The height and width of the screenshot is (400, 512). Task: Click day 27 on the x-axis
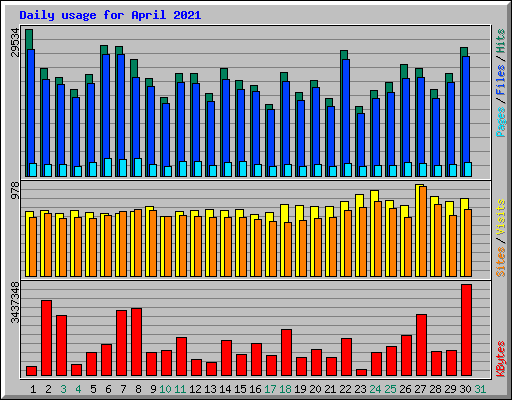pyautogui.click(x=420, y=389)
